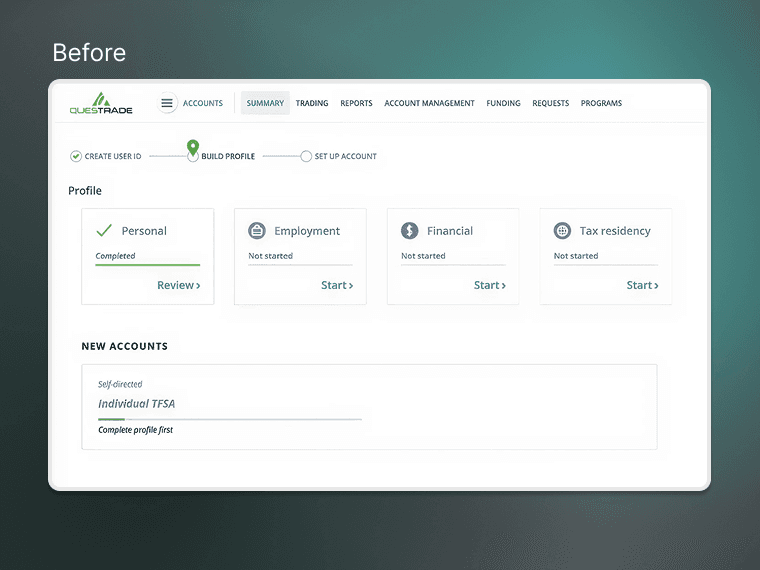Open the Accounts menu label
The height and width of the screenshot is (570, 760).
[203, 103]
